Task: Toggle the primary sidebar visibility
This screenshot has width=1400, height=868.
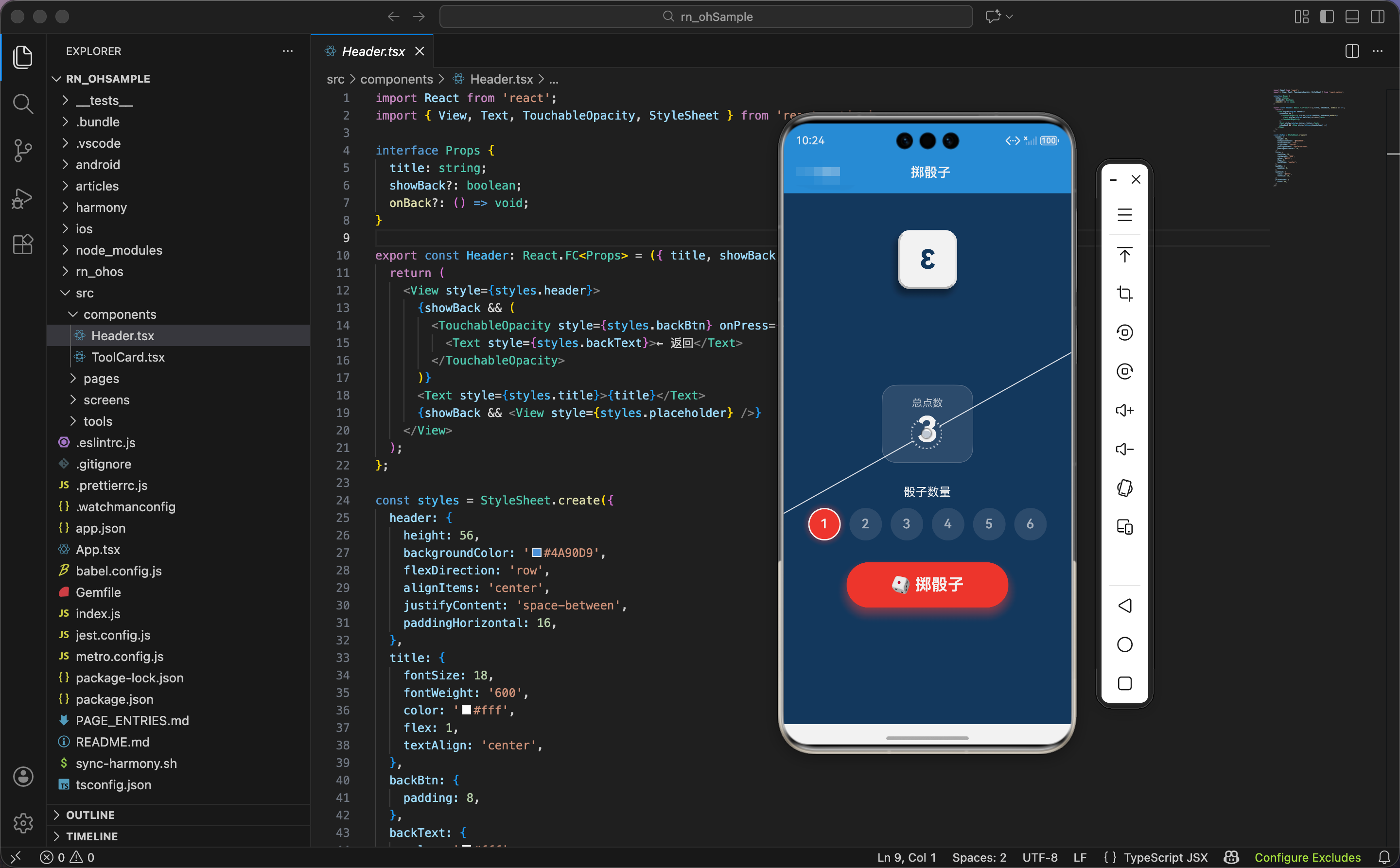Action: [1327, 17]
